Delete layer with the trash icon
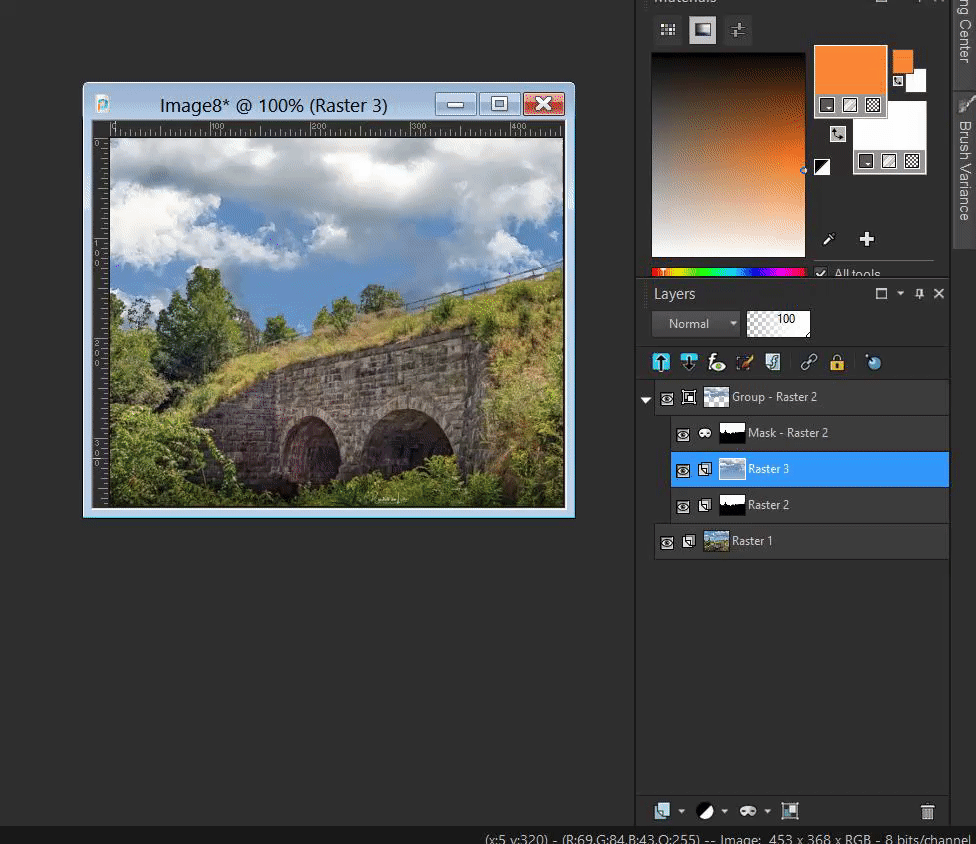 pyautogui.click(x=927, y=811)
